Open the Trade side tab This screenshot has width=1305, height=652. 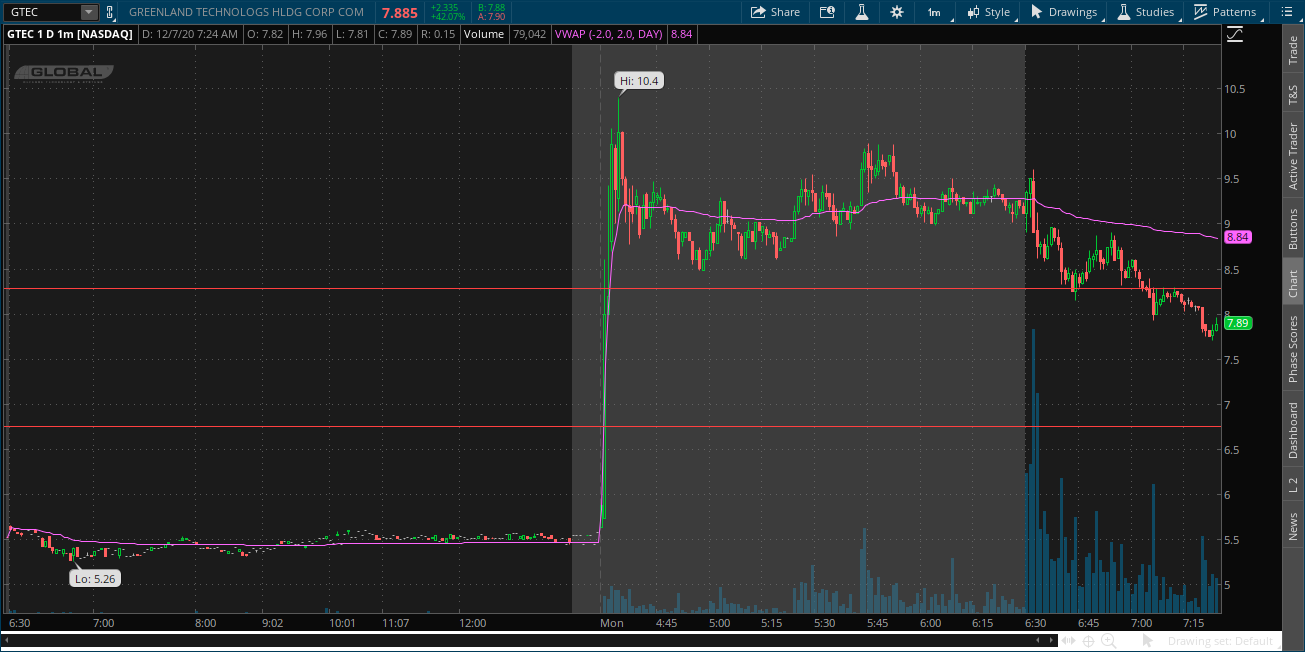pos(1293,50)
